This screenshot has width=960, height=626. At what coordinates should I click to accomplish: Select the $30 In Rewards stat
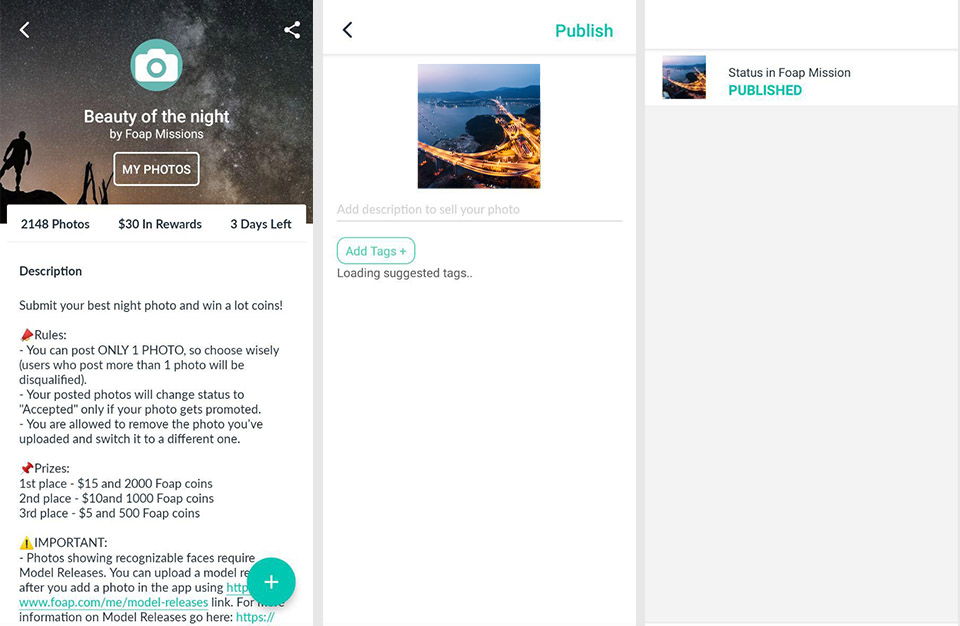coord(160,224)
